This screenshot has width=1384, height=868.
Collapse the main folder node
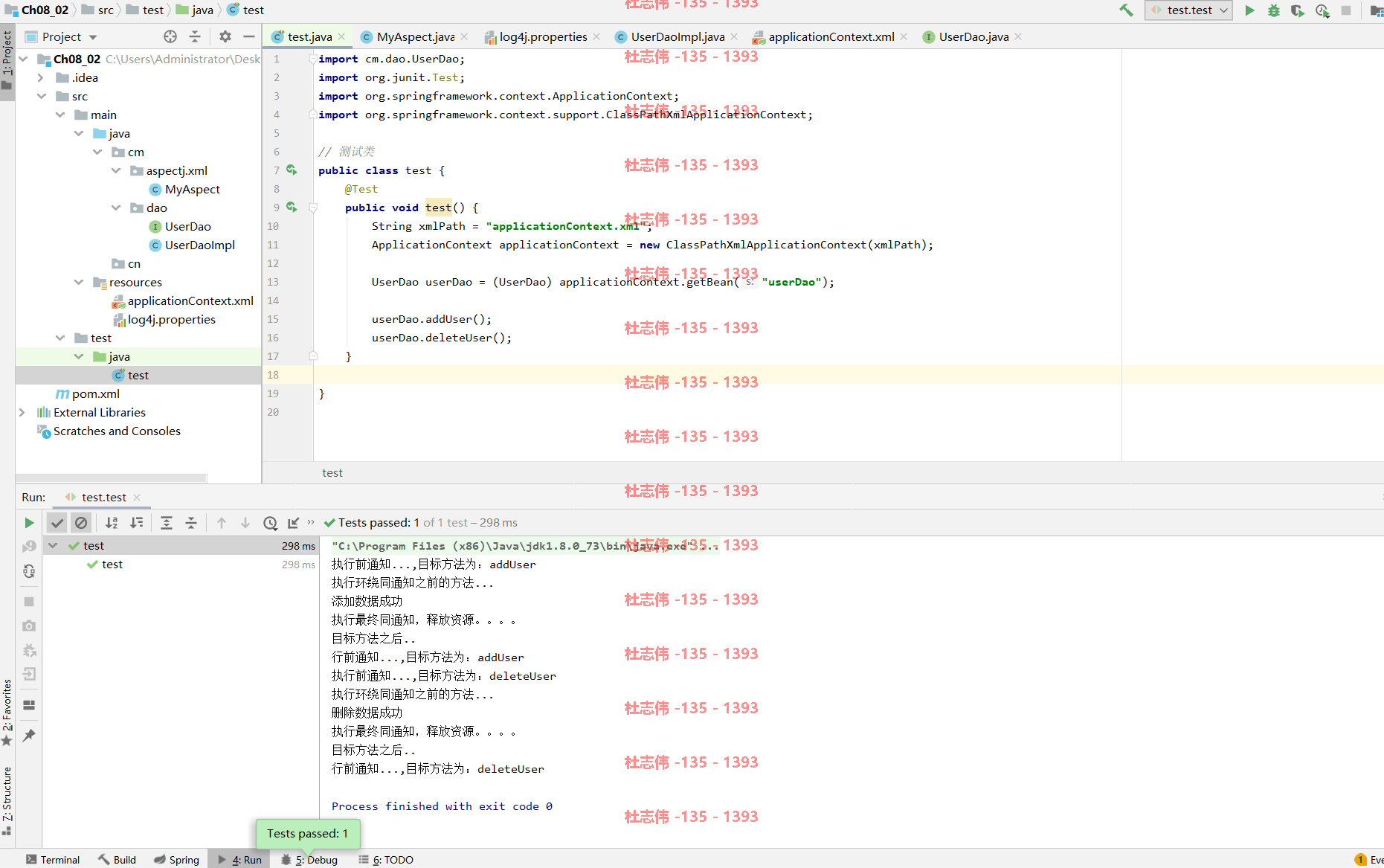[60, 115]
